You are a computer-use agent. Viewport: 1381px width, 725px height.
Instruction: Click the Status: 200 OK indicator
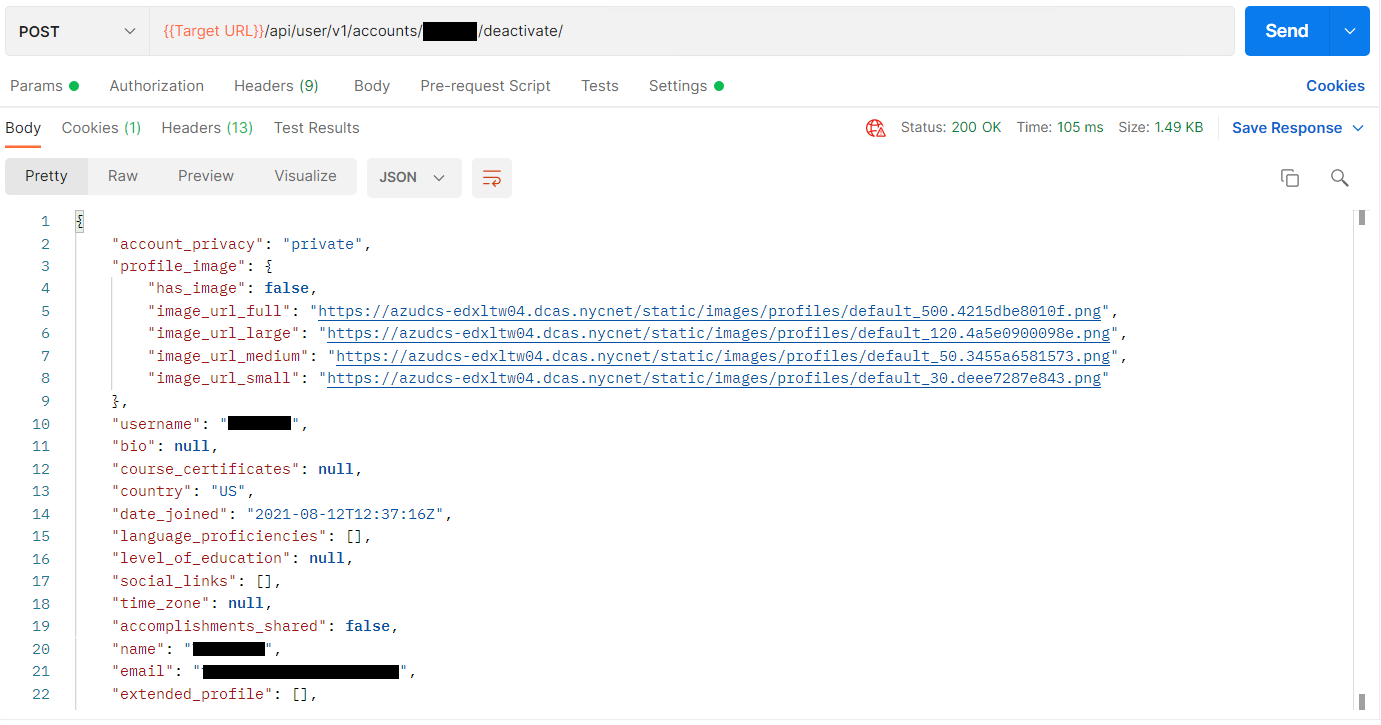950,128
